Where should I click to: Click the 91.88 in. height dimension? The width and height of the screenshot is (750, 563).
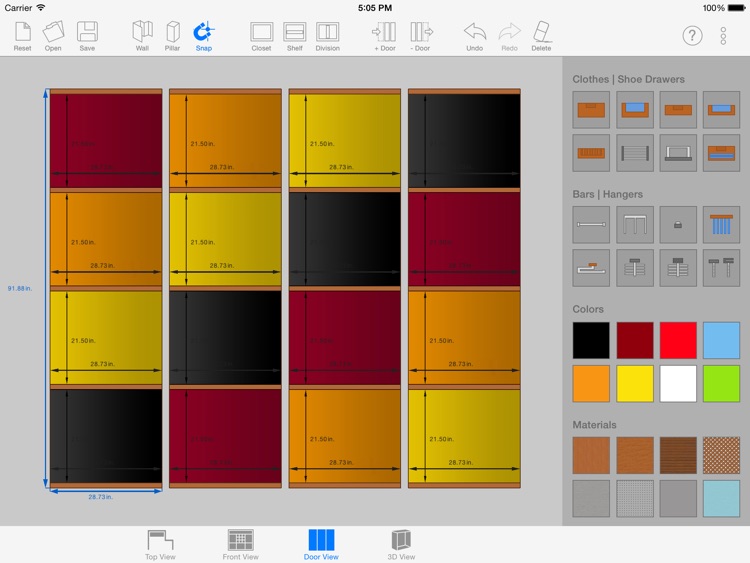(x=20, y=288)
